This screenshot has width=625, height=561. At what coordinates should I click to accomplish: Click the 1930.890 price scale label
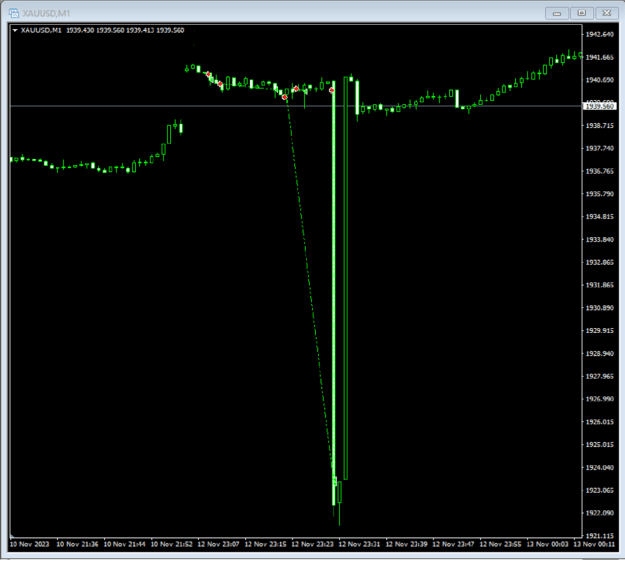pos(599,308)
